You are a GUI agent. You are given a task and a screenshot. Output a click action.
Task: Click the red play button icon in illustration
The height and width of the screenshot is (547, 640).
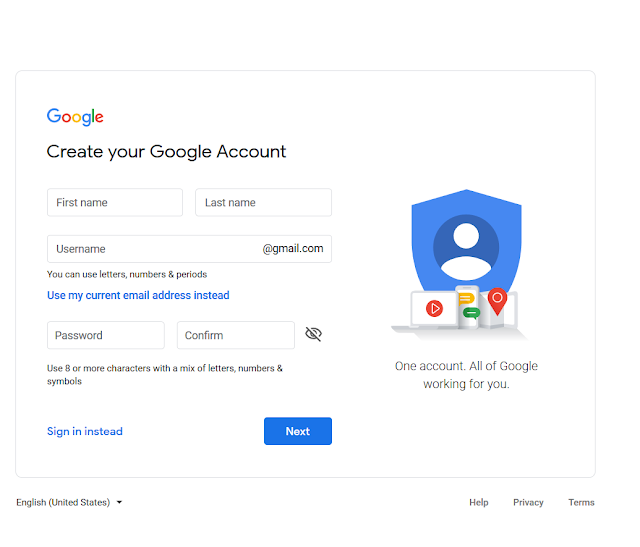point(434,308)
